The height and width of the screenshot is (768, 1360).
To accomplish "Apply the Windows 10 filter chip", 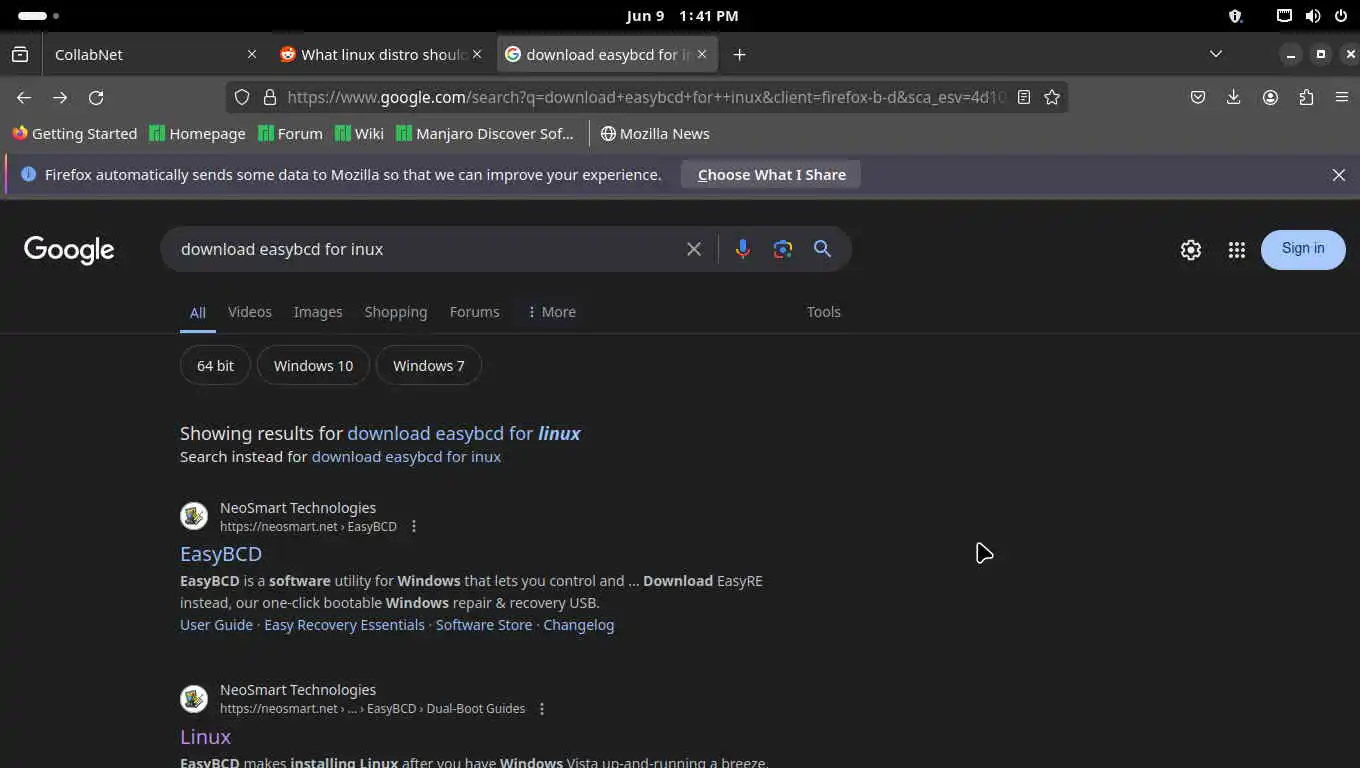I will tap(313, 366).
